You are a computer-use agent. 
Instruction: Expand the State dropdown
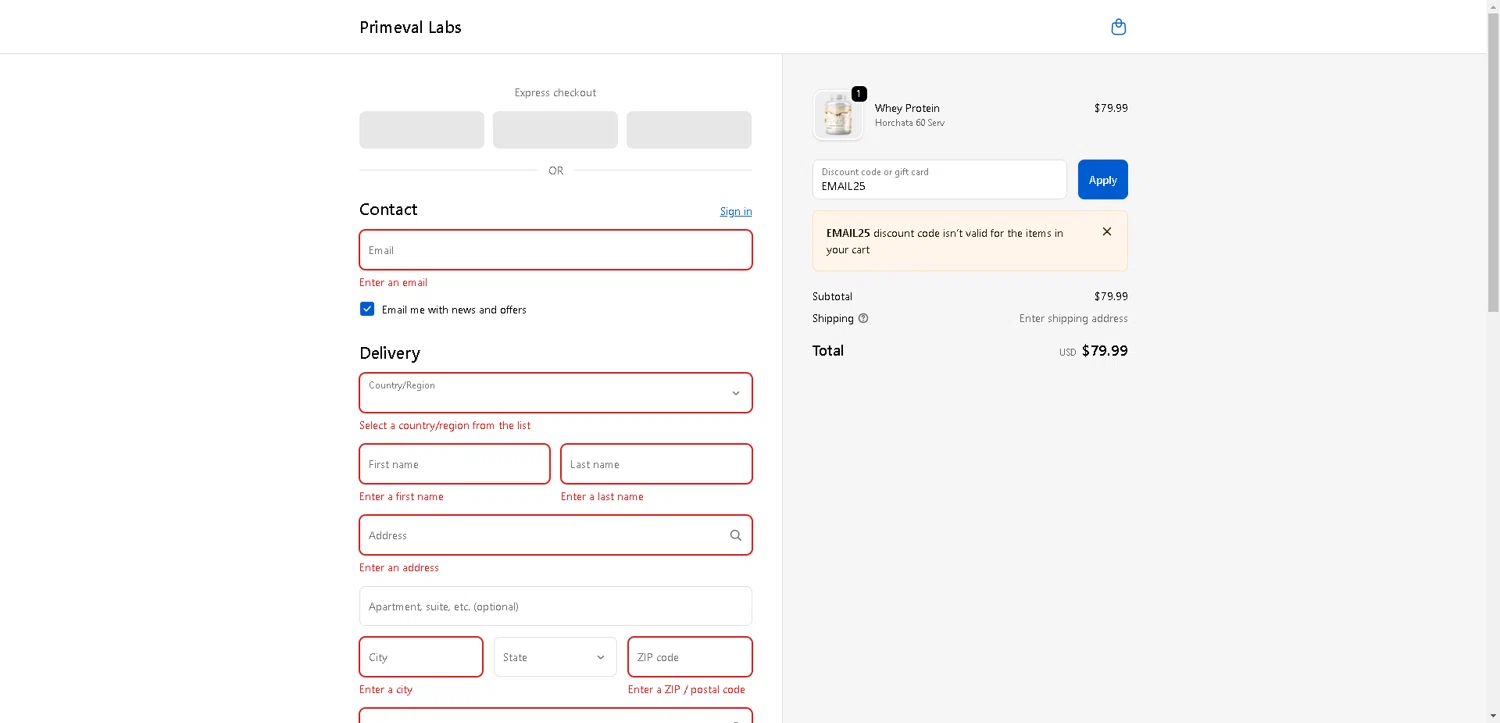(x=555, y=658)
